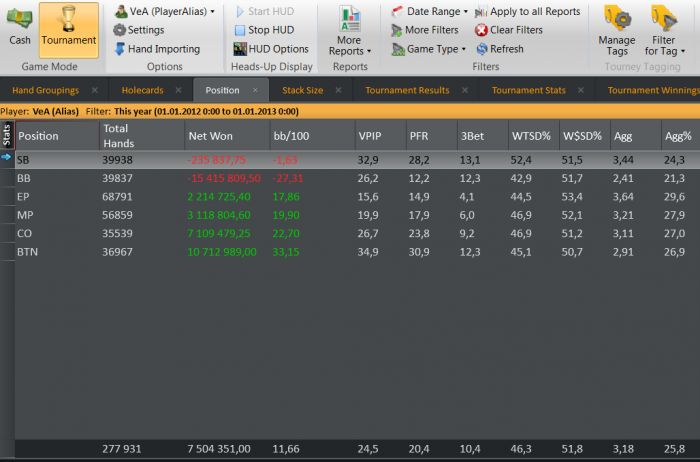
Task: Open the Stack Size tab
Action: click(x=303, y=90)
